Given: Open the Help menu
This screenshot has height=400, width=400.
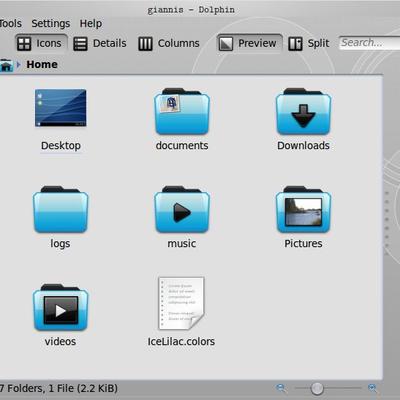Looking at the screenshot, I should (x=91, y=23).
